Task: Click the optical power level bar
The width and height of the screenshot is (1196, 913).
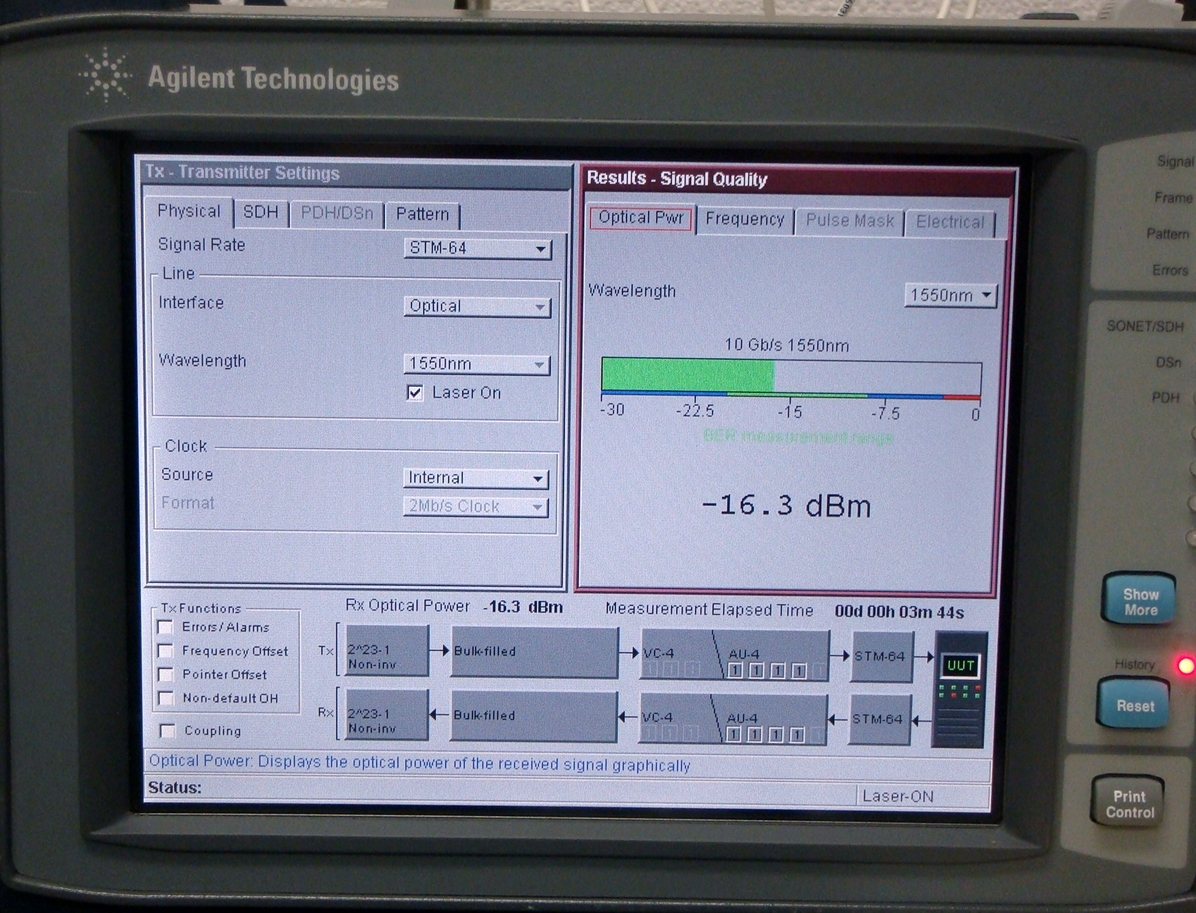Action: coord(791,377)
